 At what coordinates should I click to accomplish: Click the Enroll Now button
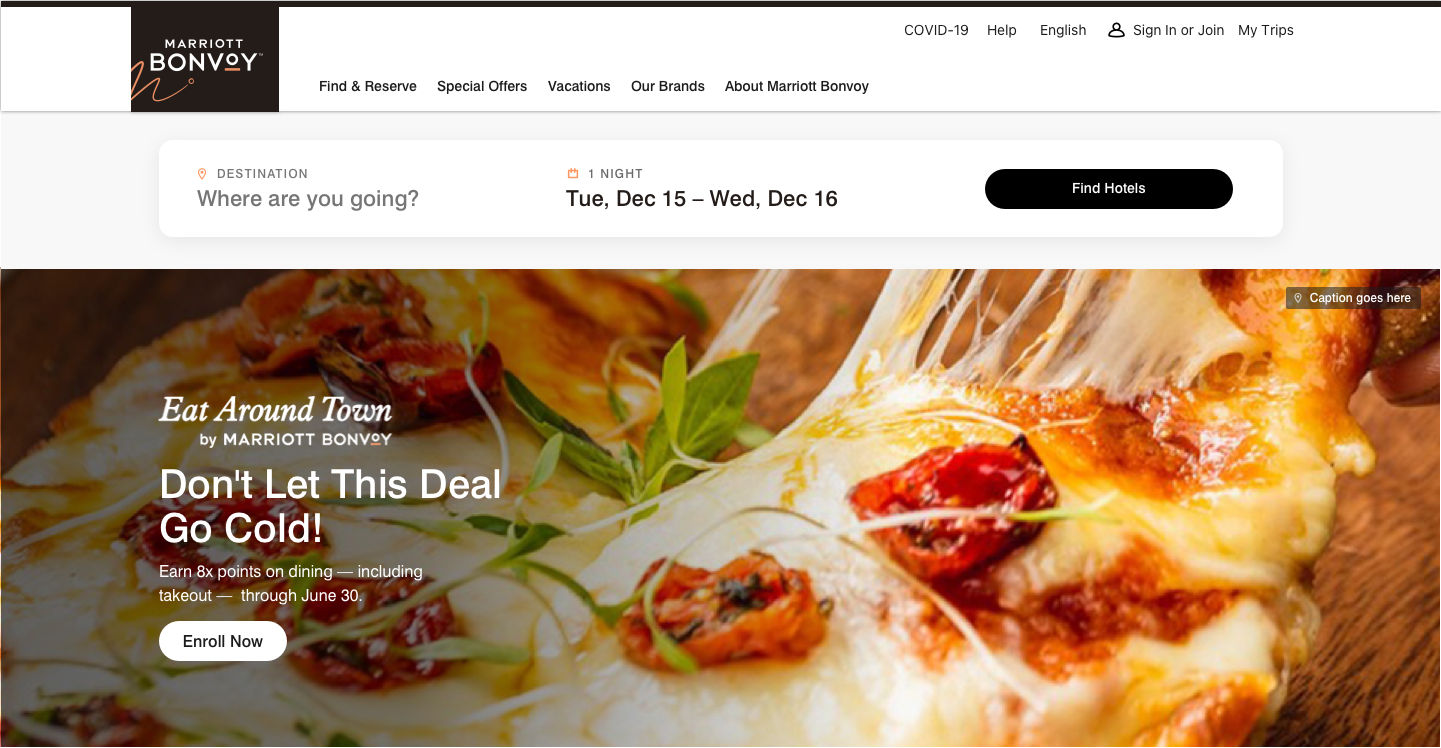[223, 642]
